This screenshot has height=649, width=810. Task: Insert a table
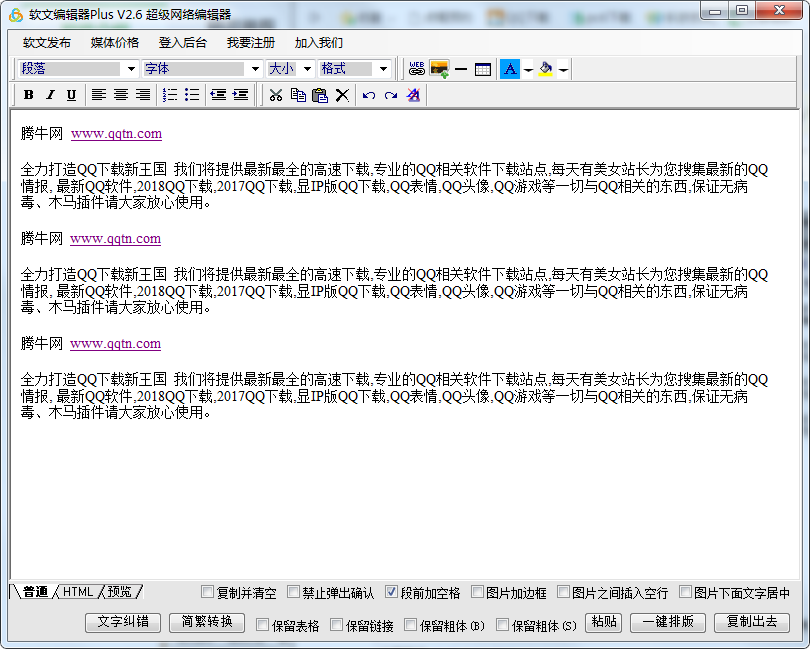(x=483, y=69)
